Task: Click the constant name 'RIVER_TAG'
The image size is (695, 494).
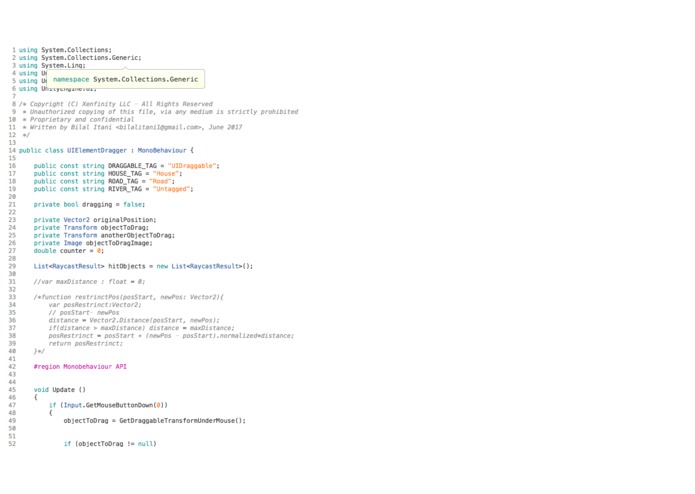Action: click(x=125, y=189)
